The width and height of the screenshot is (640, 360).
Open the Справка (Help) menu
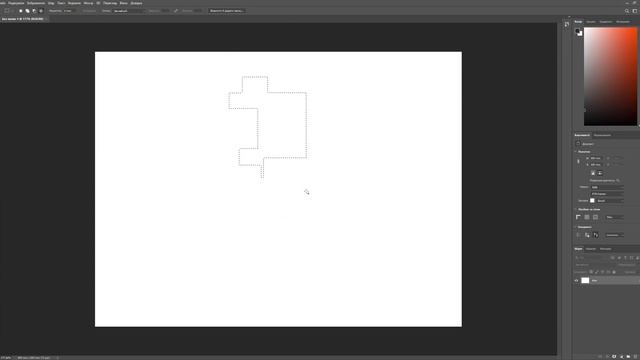136,3
